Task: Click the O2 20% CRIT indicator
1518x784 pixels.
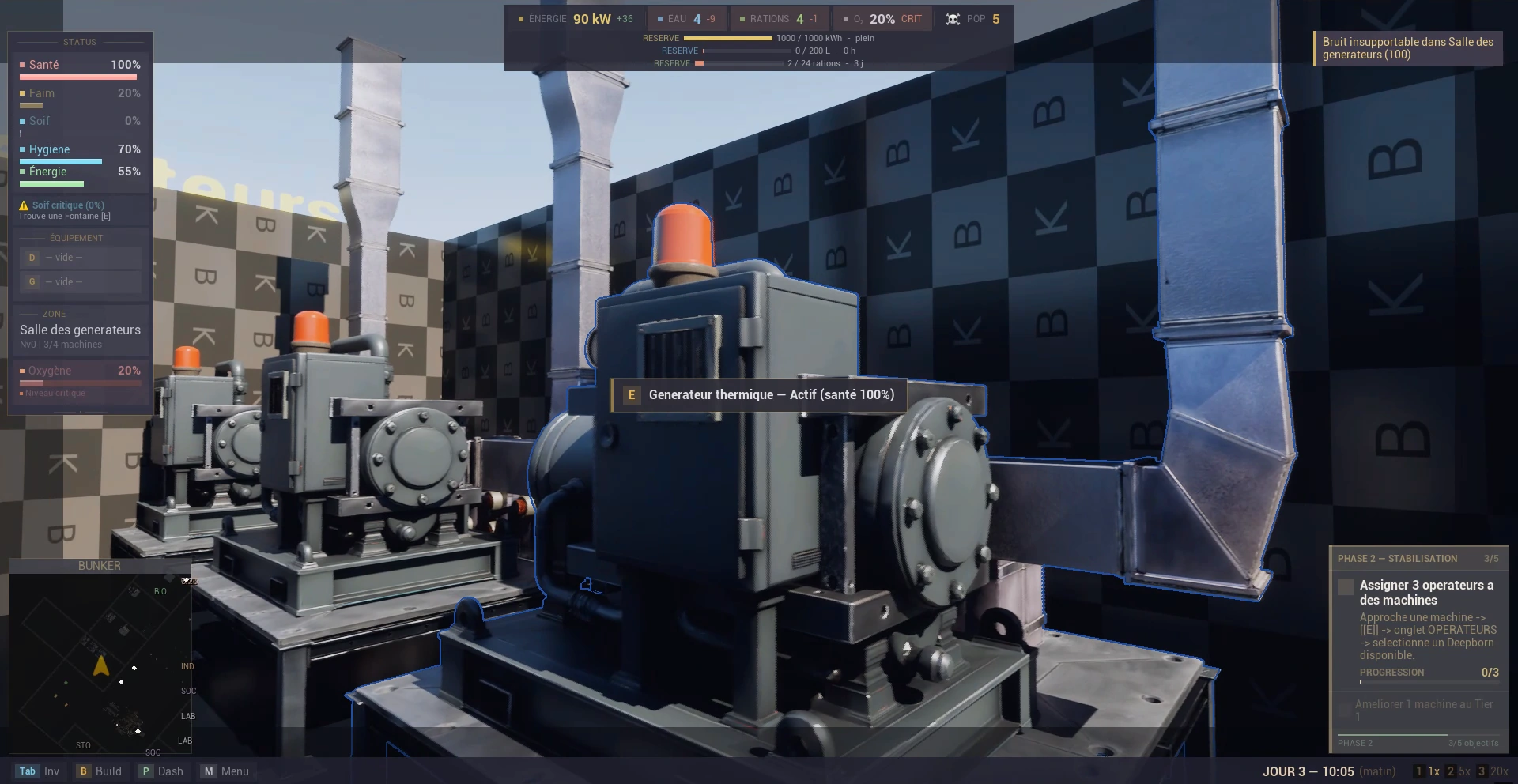Action: click(882, 19)
